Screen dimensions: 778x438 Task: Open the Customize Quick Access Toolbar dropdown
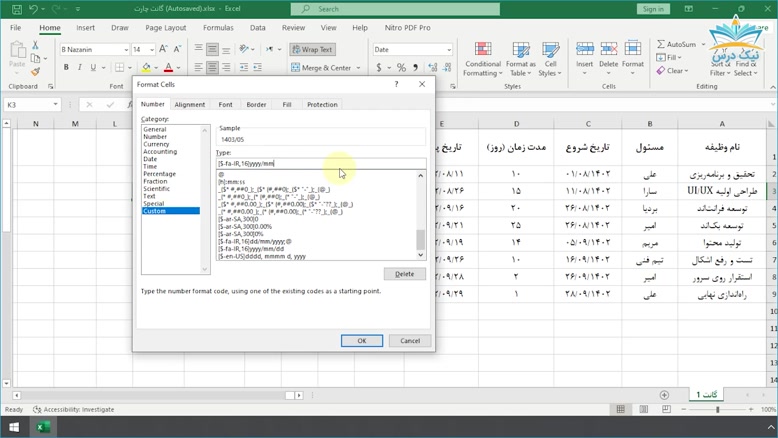point(78,9)
